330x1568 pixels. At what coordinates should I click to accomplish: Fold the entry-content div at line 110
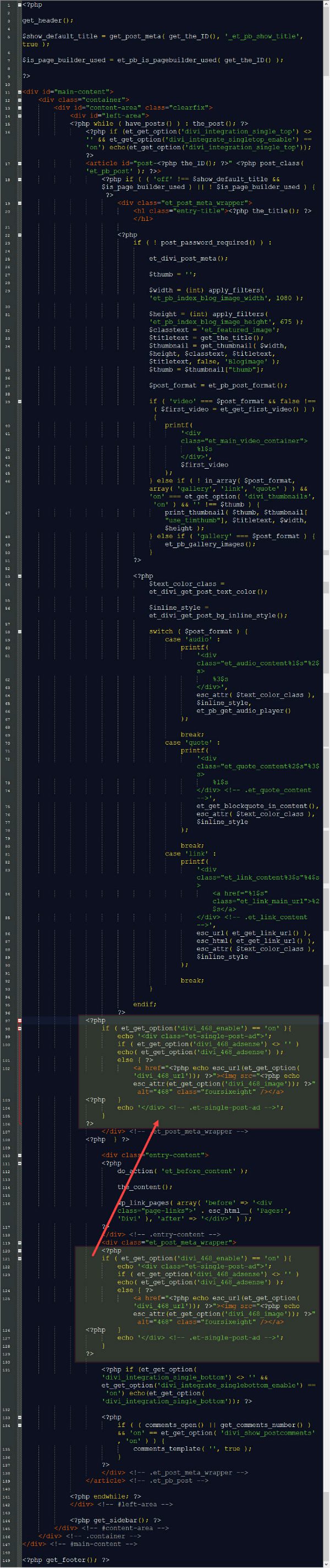point(19,1155)
